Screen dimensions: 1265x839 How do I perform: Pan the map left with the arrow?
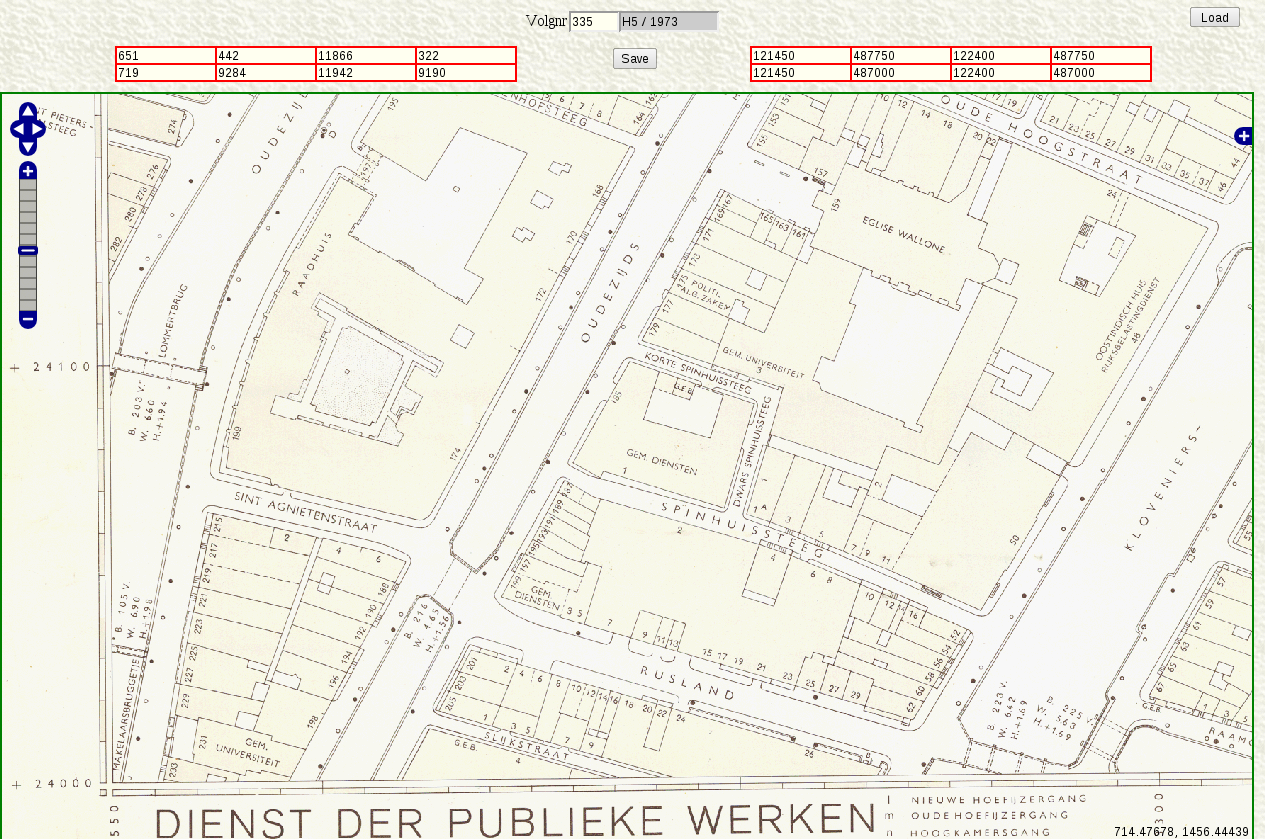(x=17, y=129)
